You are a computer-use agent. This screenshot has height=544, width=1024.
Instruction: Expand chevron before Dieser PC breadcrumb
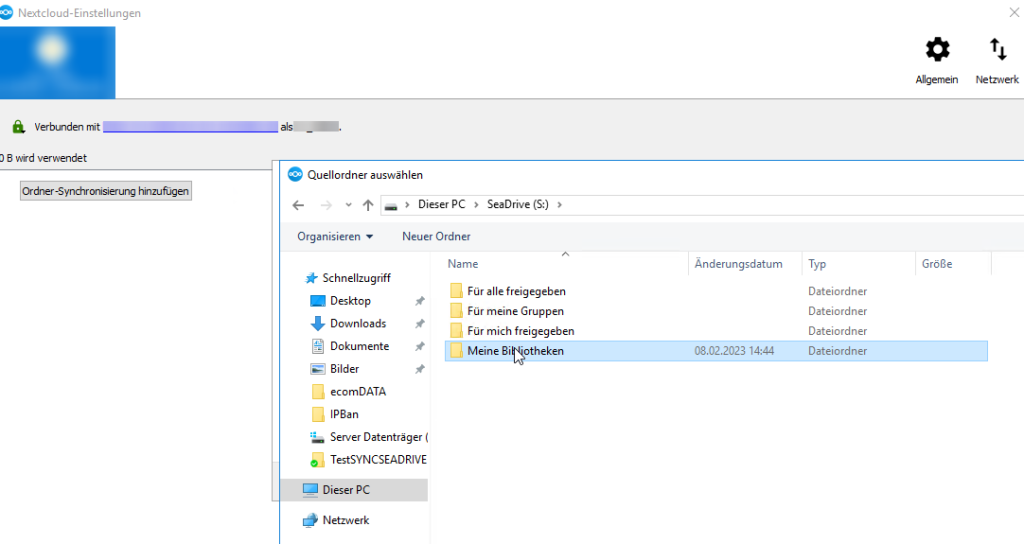[x=408, y=205]
